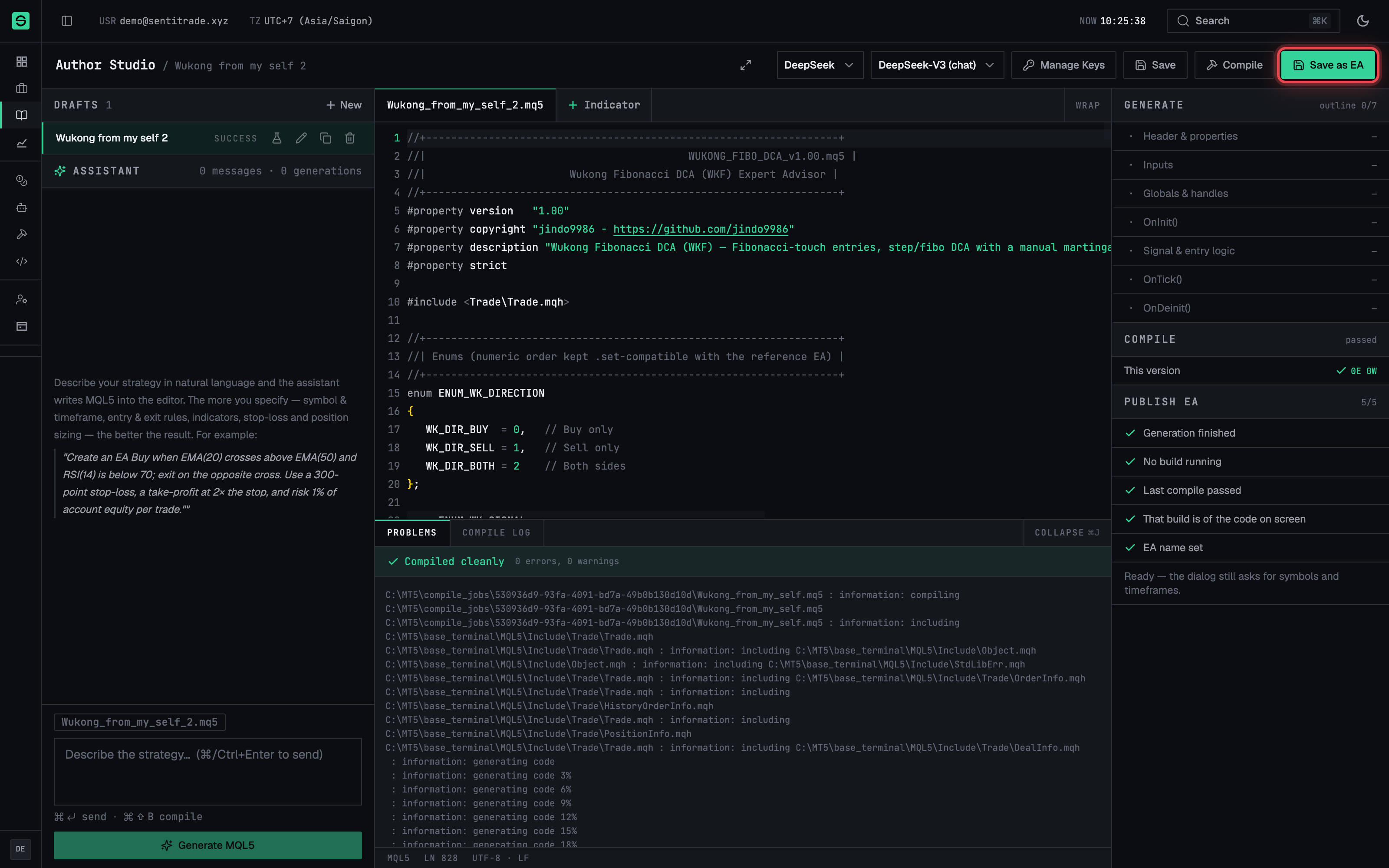Toggle WRAP in the editor

(x=1088, y=105)
